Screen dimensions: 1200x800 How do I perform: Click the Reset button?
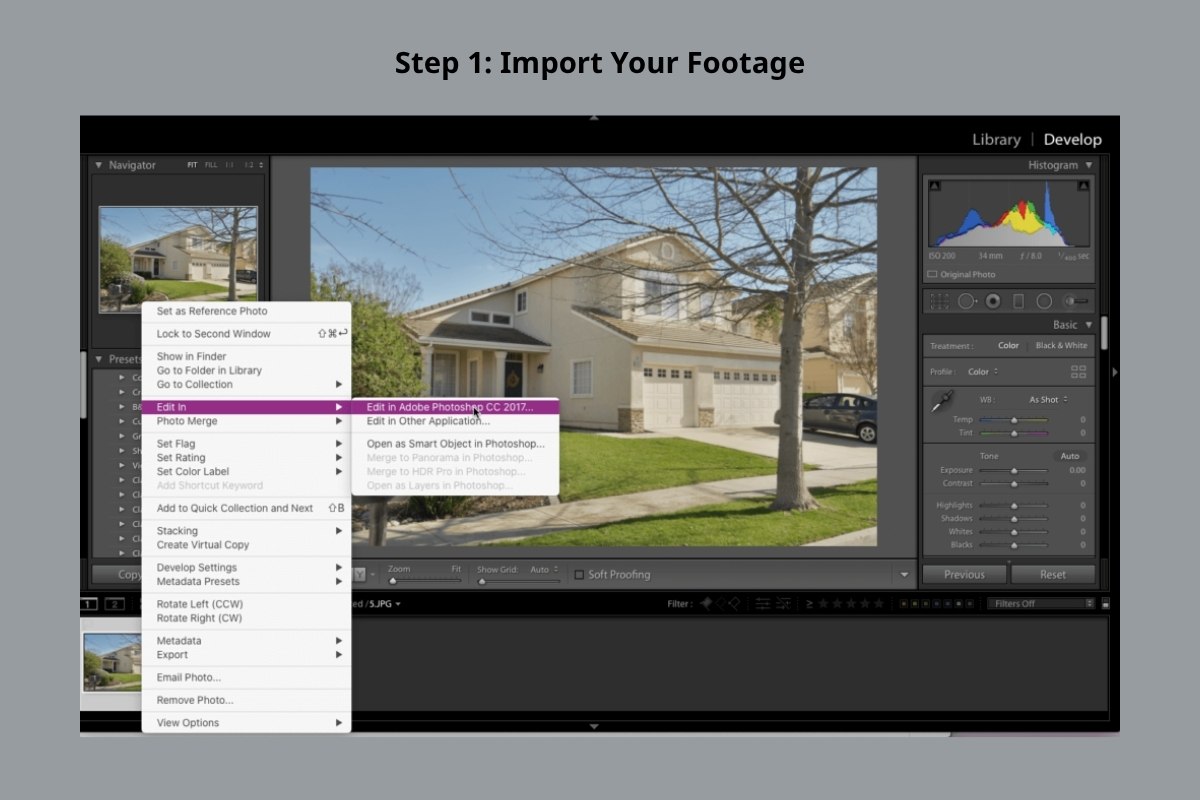(x=1053, y=574)
